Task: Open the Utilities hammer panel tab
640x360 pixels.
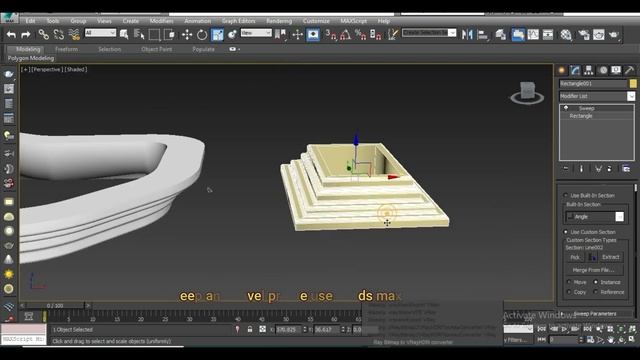Action: tap(629, 70)
